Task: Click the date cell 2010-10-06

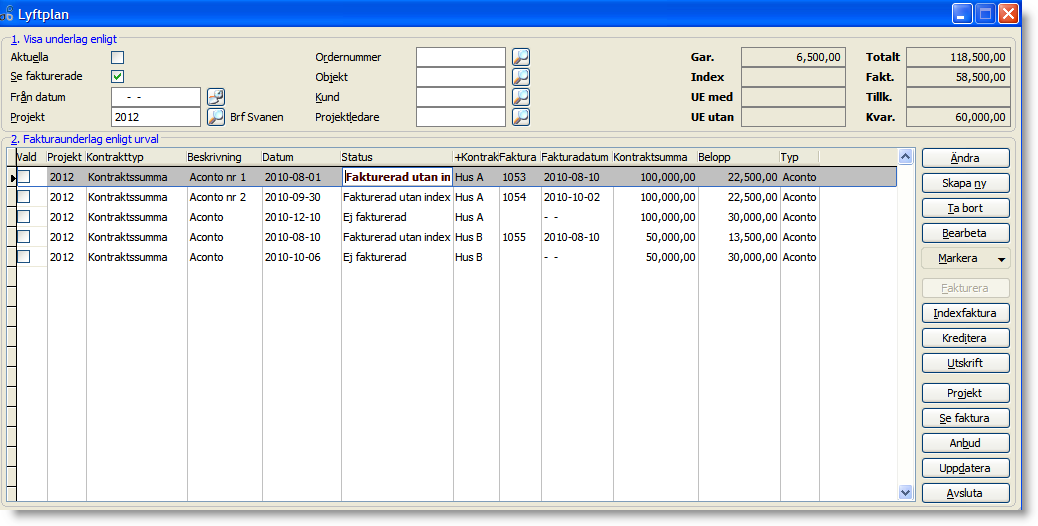Action: (301, 257)
